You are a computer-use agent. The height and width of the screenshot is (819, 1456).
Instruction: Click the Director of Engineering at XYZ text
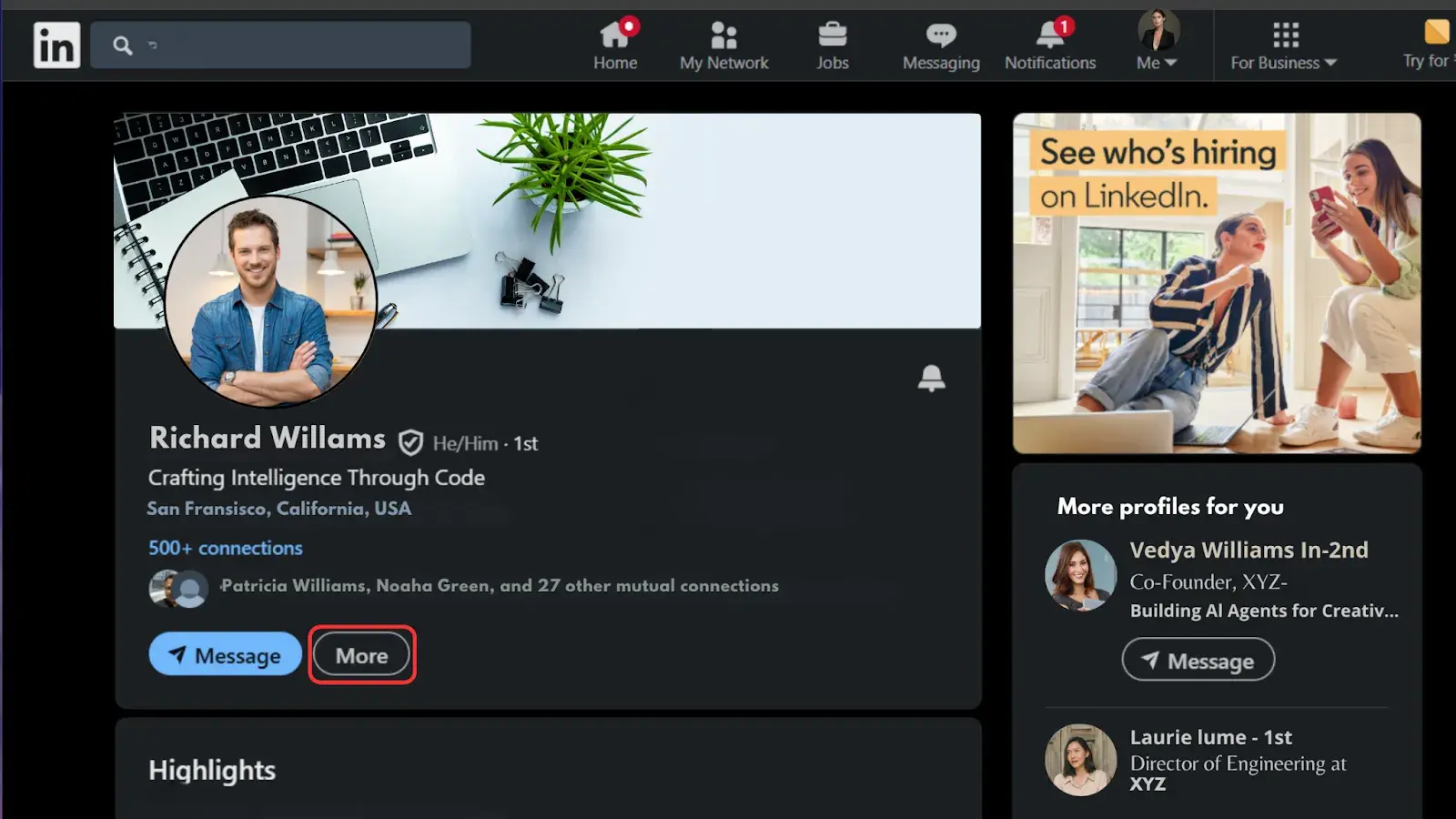point(1238,773)
